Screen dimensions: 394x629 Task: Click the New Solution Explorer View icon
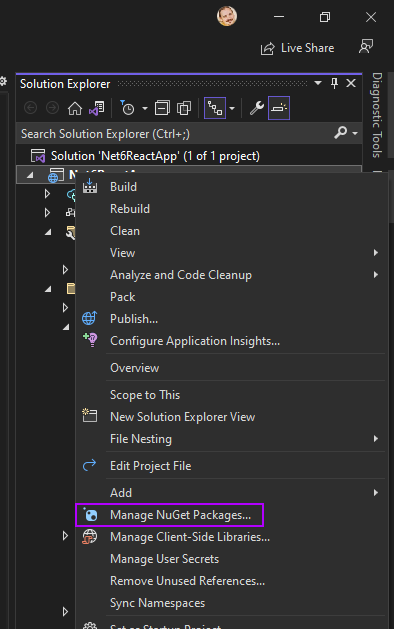[89, 415]
